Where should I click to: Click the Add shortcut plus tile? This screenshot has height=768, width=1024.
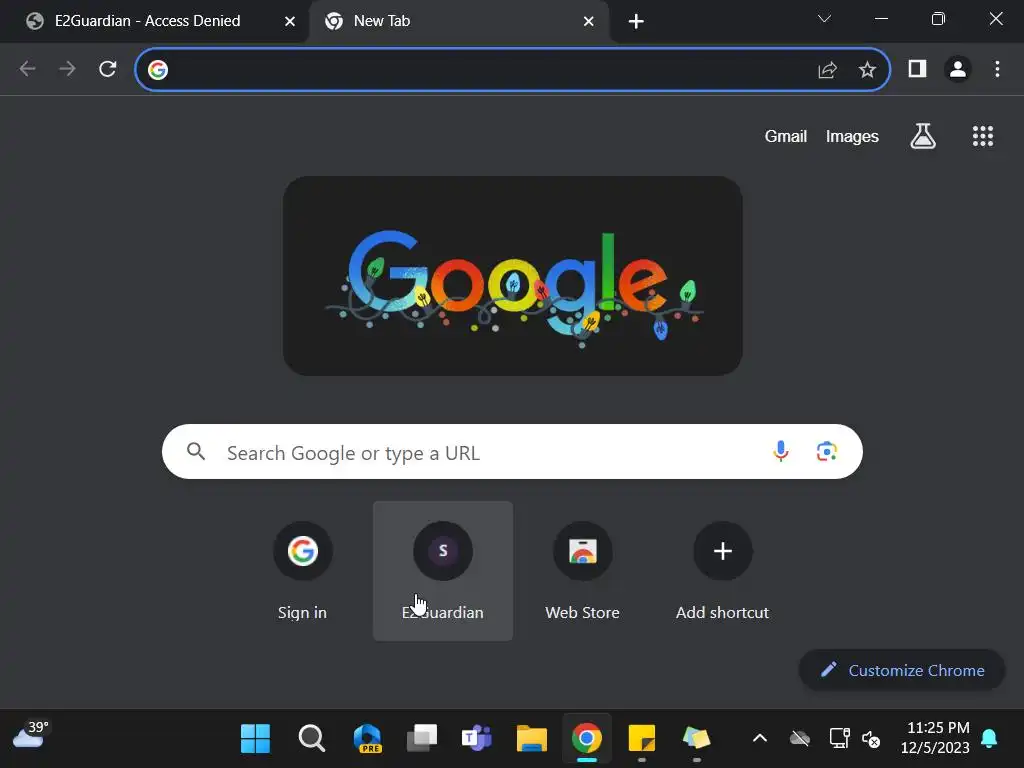click(722, 571)
